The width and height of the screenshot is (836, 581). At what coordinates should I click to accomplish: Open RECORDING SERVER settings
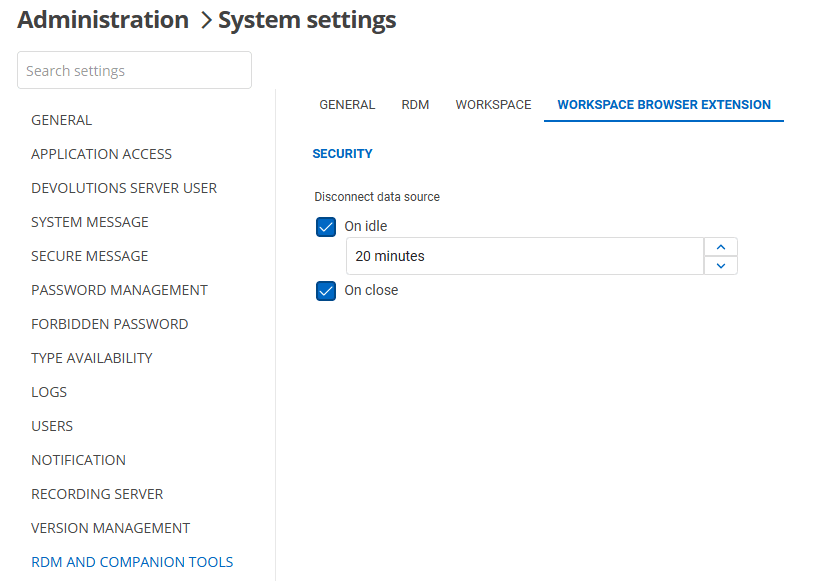click(x=97, y=493)
